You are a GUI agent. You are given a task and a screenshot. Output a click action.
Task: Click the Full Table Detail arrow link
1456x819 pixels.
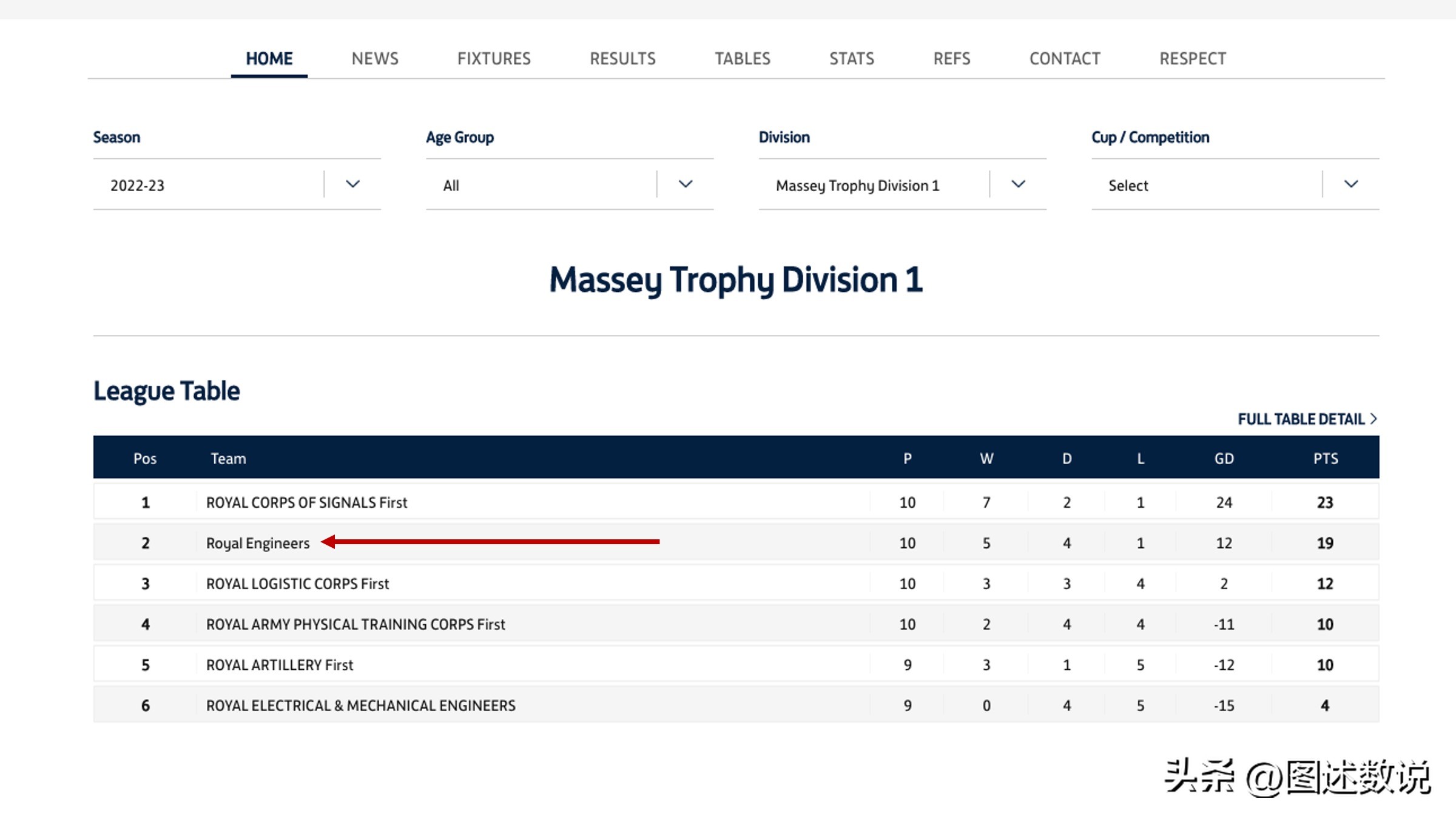[1307, 419]
